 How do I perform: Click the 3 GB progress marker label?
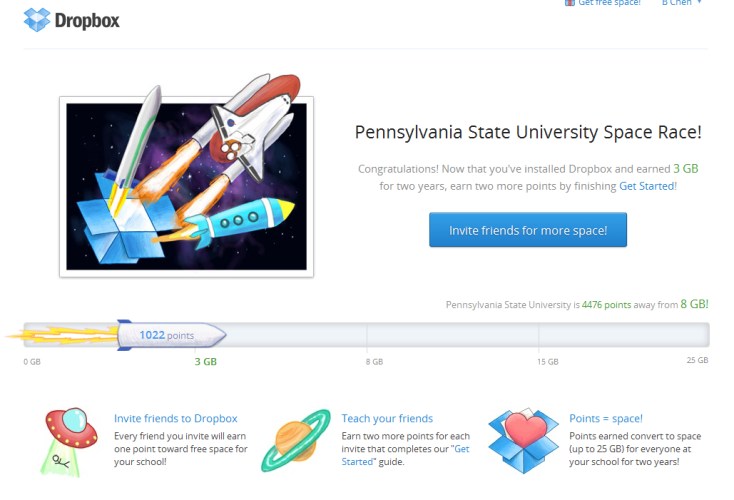[206, 361]
